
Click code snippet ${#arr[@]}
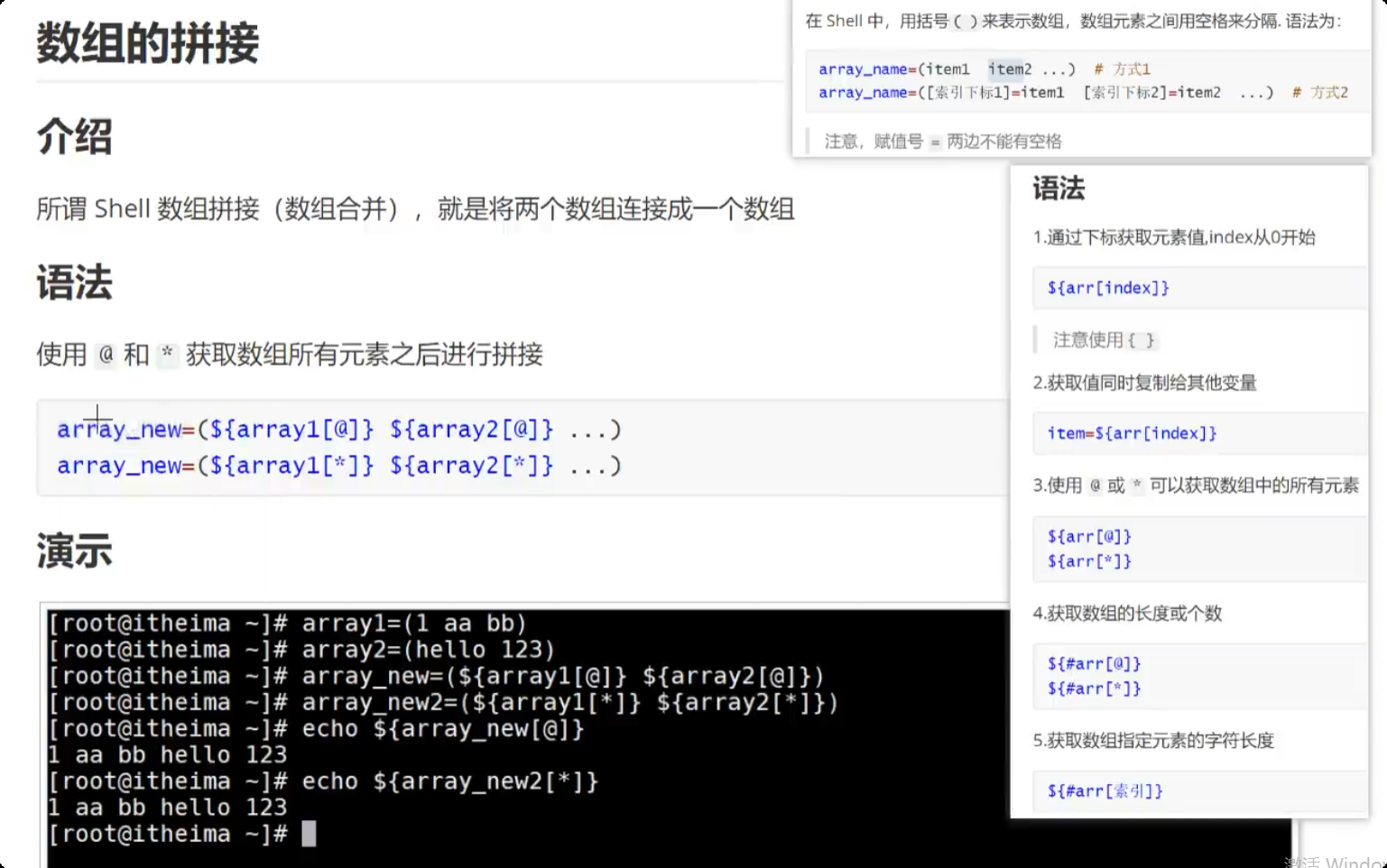[x=1094, y=664]
